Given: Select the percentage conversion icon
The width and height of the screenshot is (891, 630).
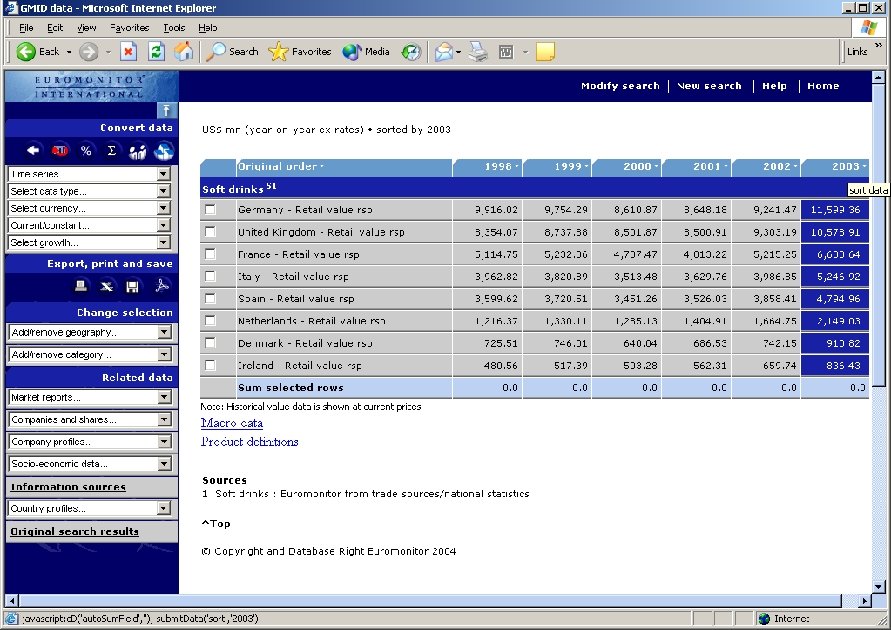Looking at the screenshot, I should (87, 150).
